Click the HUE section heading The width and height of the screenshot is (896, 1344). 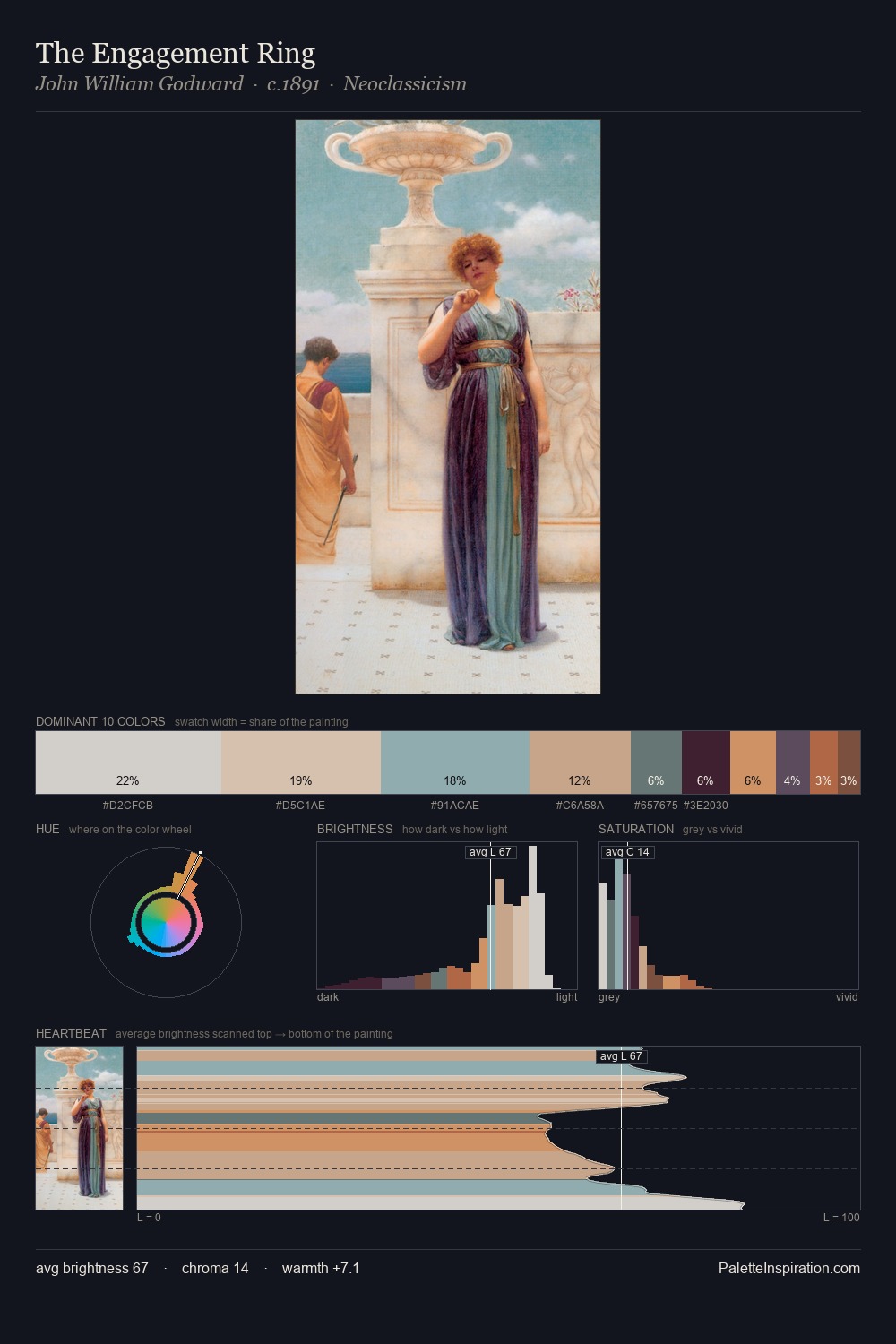(x=47, y=829)
